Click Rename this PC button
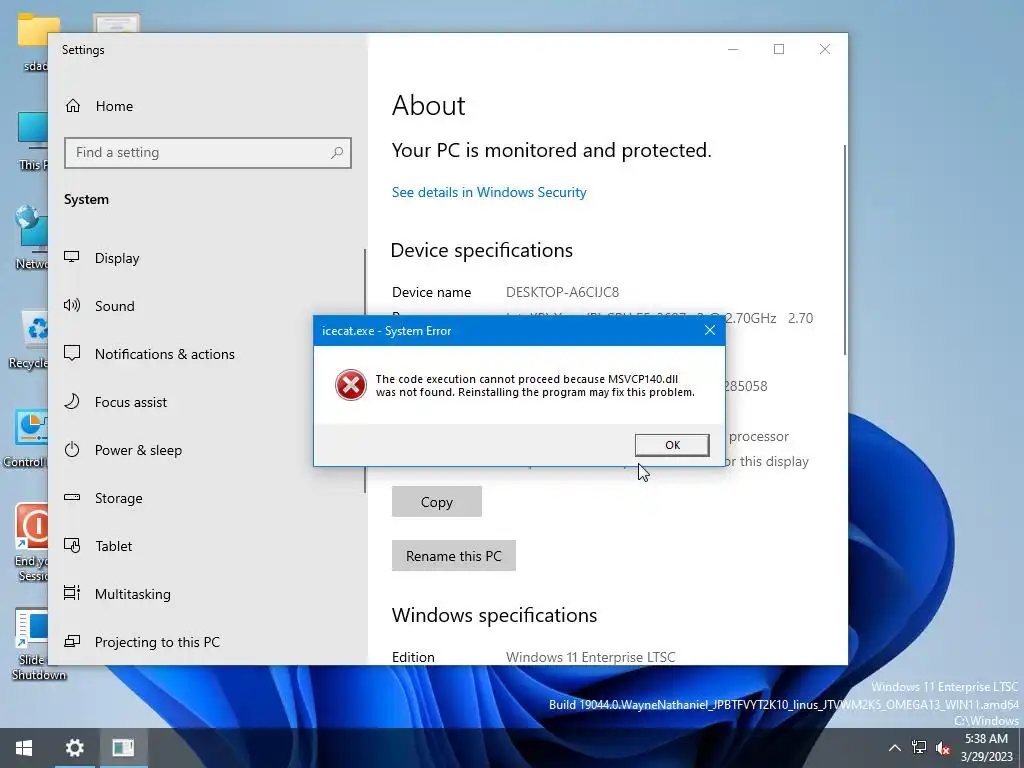The image size is (1024, 768). click(453, 556)
